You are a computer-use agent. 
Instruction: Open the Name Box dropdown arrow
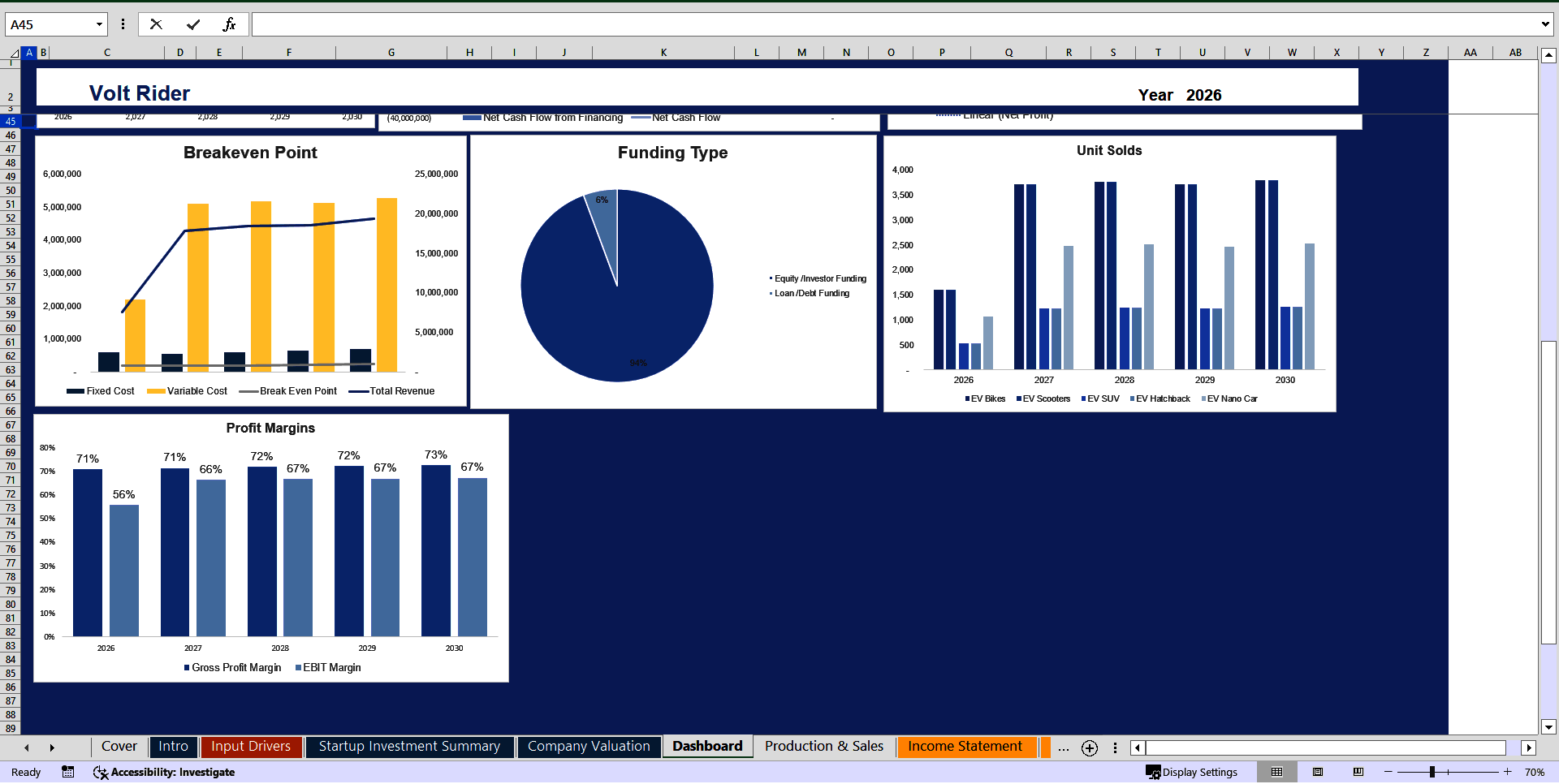coord(99,24)
